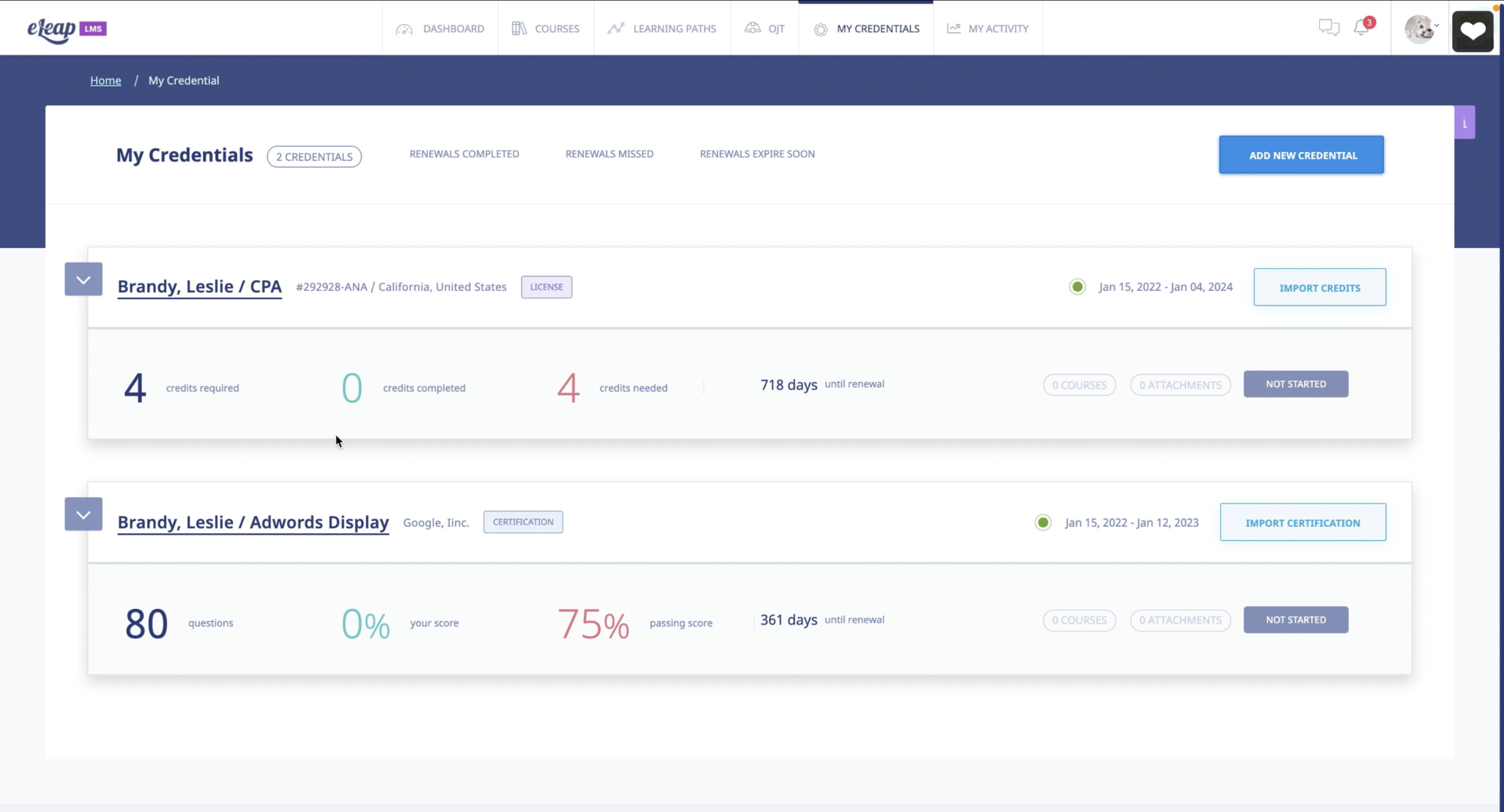Open the chat messages icon
Screen dimensions: 1504x812
[1330, 27]
